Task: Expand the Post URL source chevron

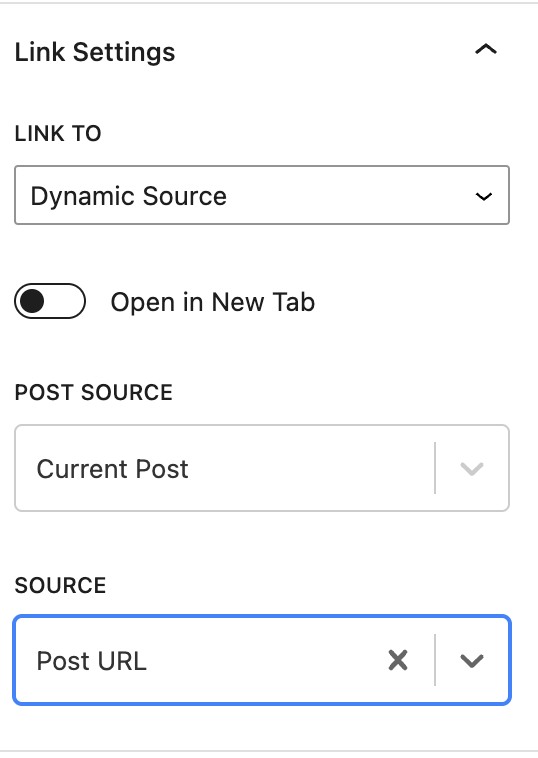Action: click(472, 660)
